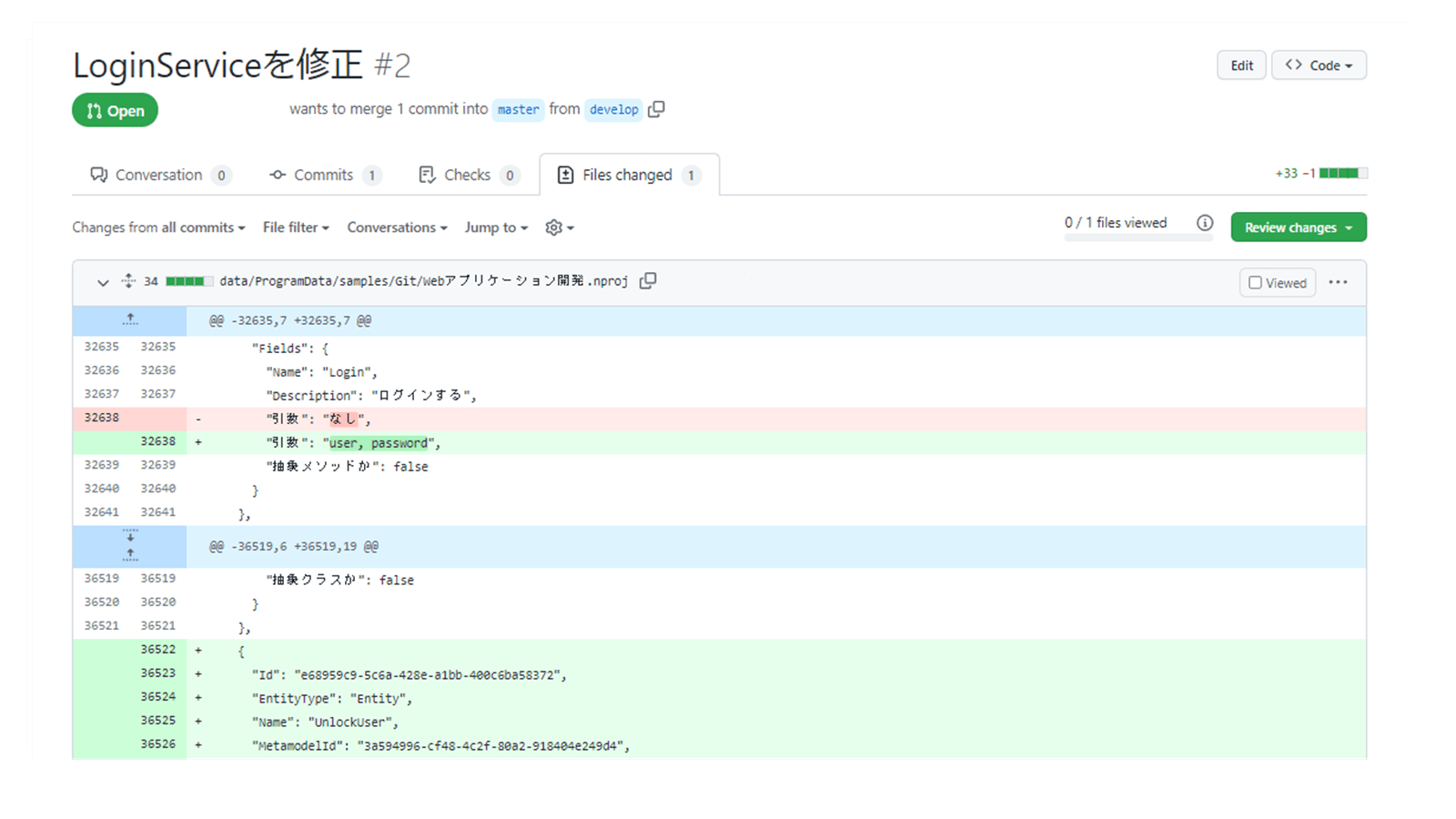Screen dimensions: 1456x819
Task: Collapse the .nproj file diff
Action: [103, 282]
